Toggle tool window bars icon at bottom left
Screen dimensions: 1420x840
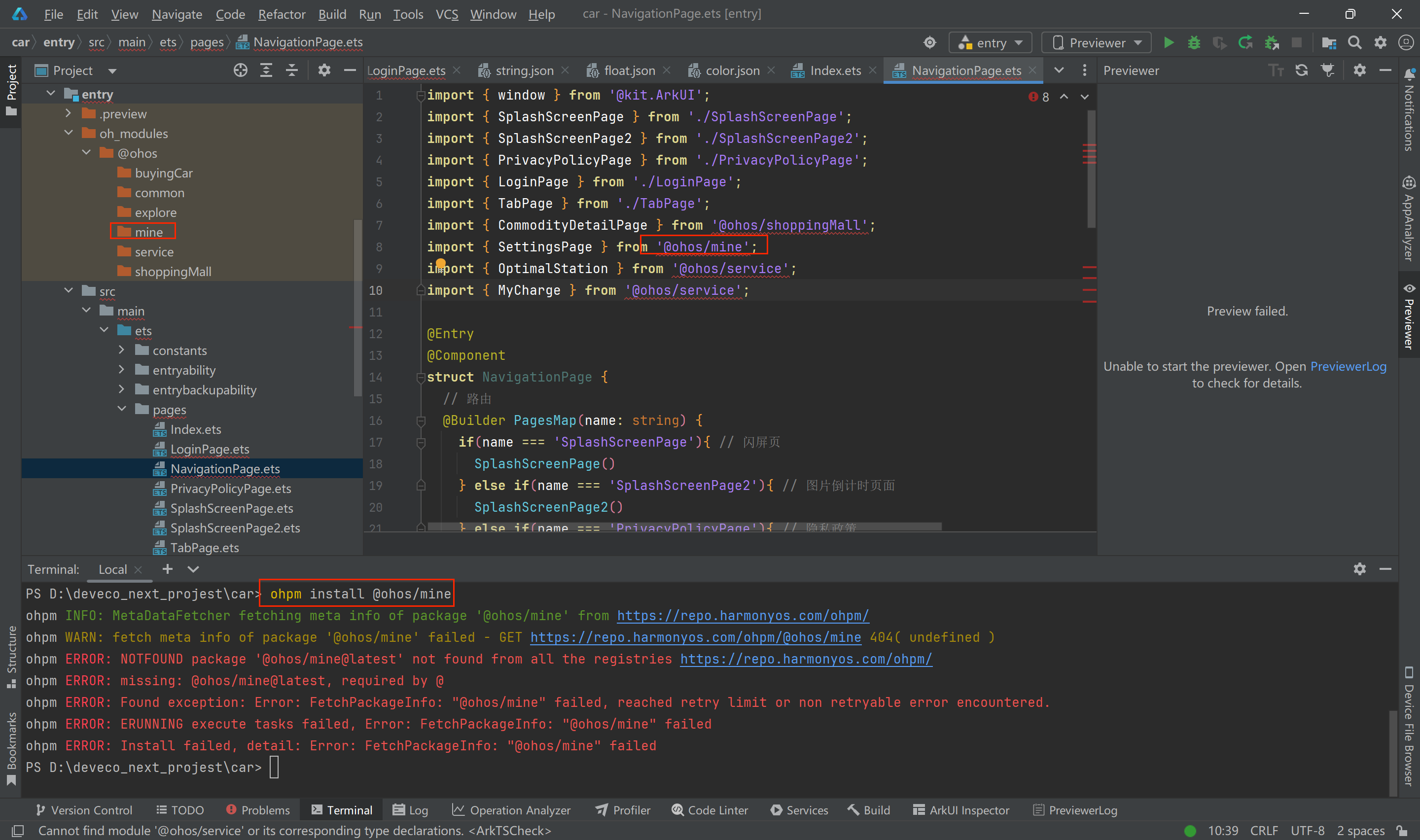click(x=18, y=831)
